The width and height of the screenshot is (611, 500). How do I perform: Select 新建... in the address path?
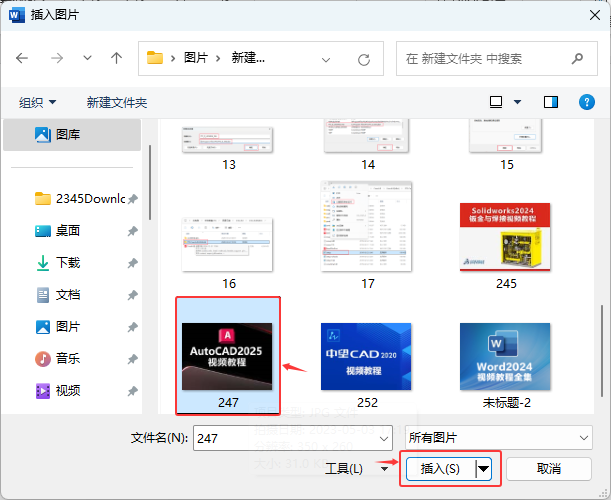(248, 58)
